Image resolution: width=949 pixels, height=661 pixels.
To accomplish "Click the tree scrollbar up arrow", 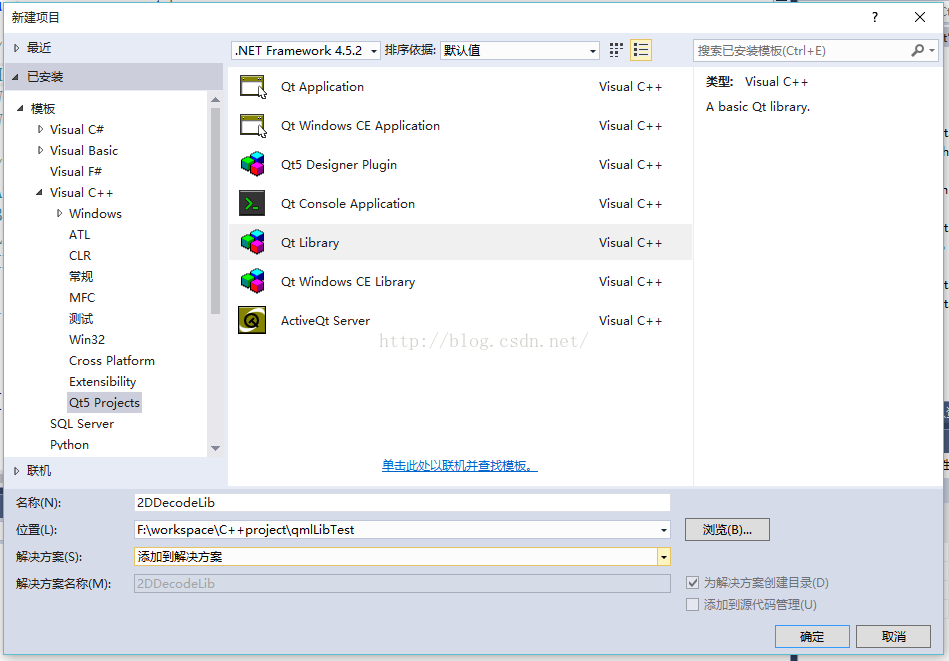I will tap(215, 99).
